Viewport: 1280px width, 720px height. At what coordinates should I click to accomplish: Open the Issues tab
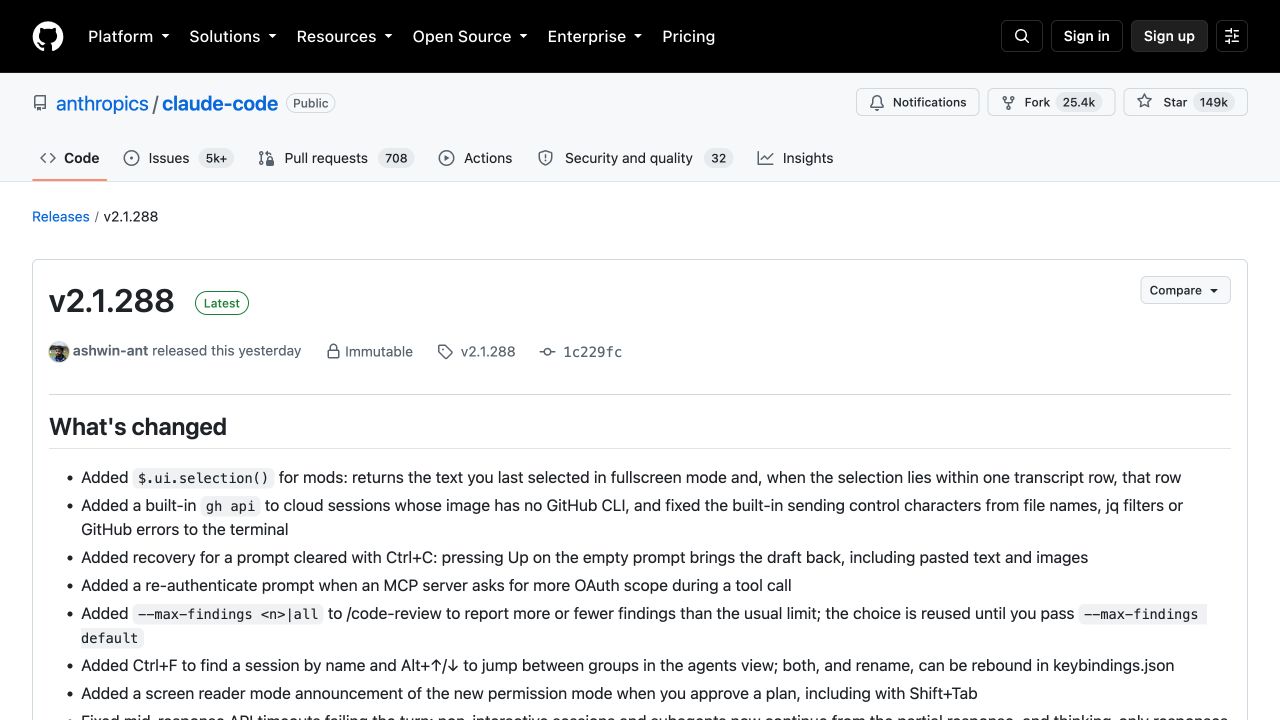click(178, 158)
